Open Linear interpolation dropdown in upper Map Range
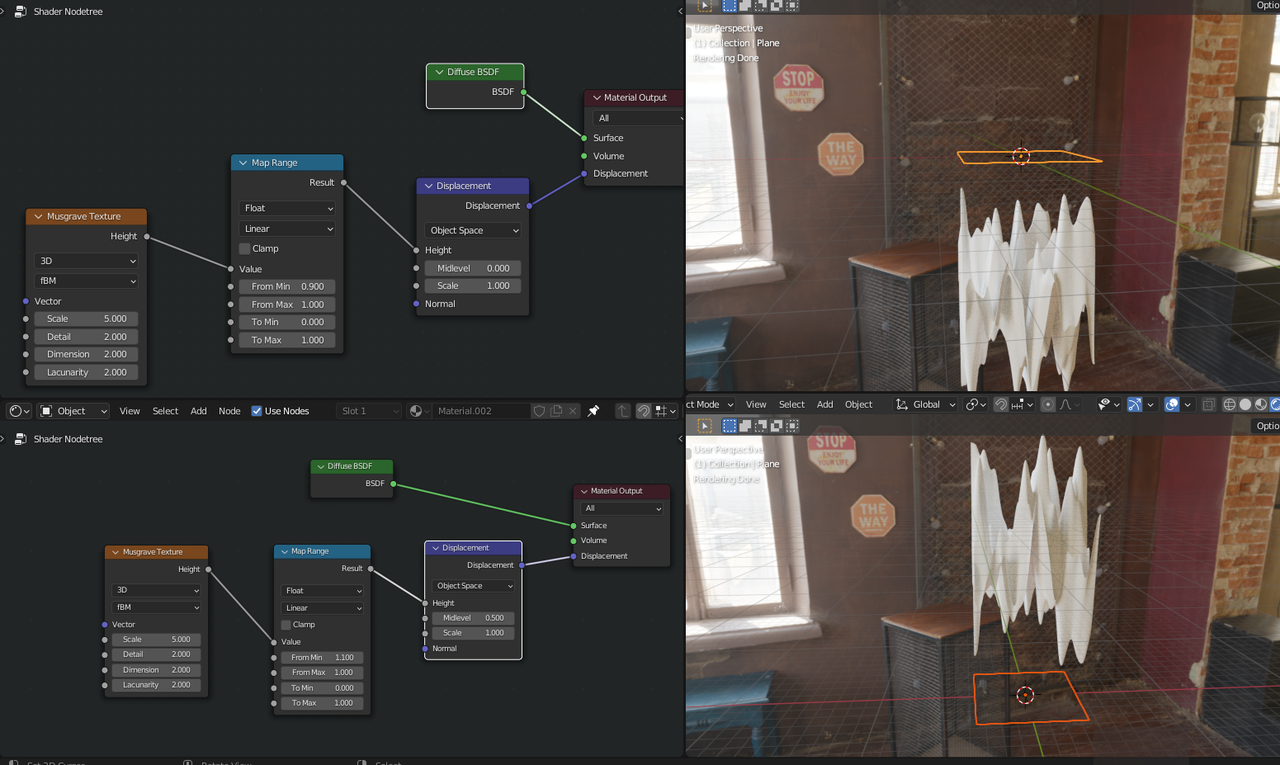The image size is (1280, 765). pyautogui.click(x=288, y=229)
